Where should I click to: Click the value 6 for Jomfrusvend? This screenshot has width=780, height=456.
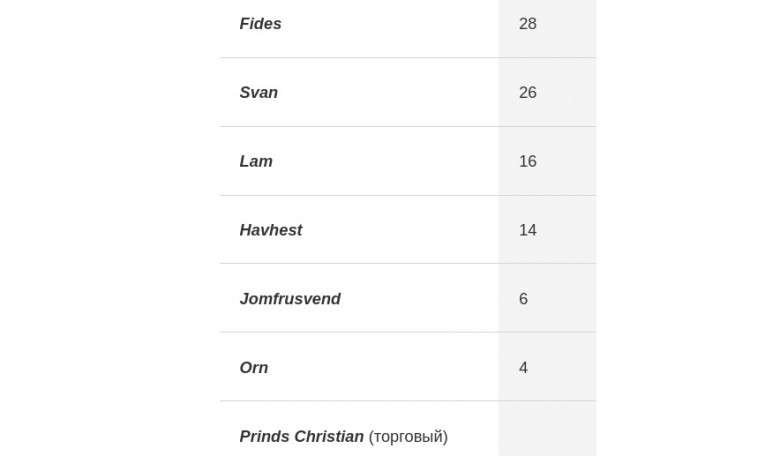pos(523,298)
